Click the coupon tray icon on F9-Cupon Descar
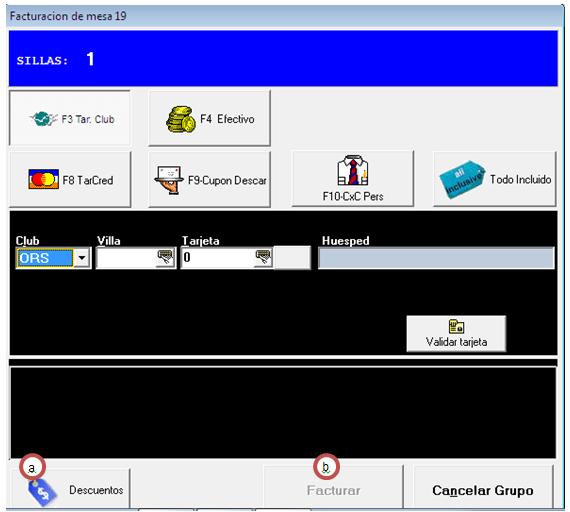This screenshot has width=570, height=512. [x=169, y=180]
